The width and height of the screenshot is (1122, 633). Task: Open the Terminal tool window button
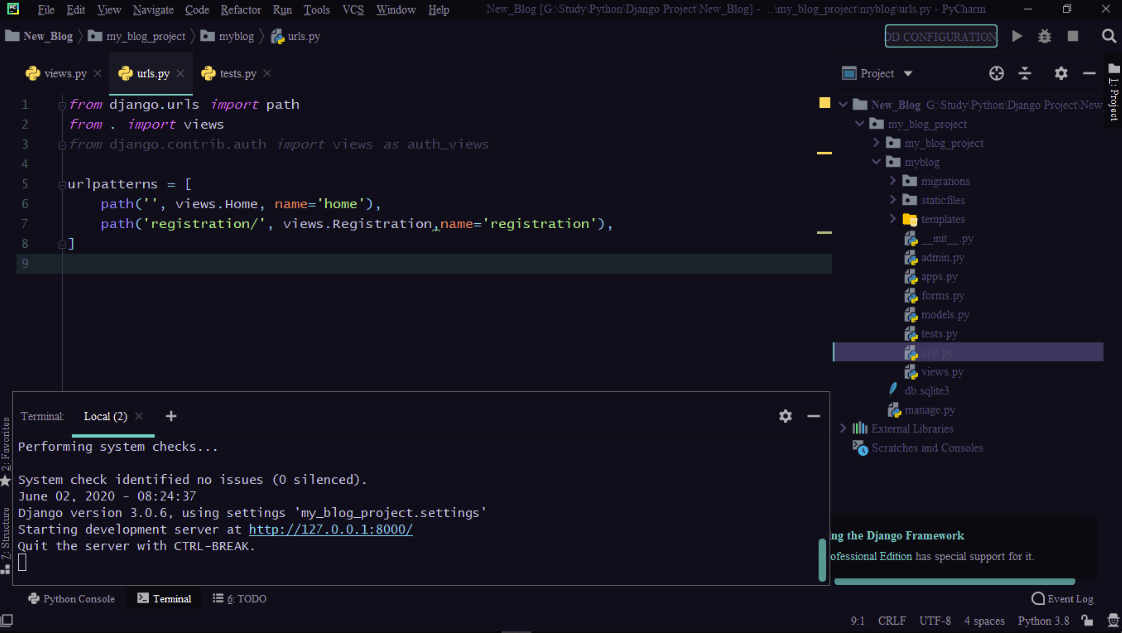click(x=165, y=599)
